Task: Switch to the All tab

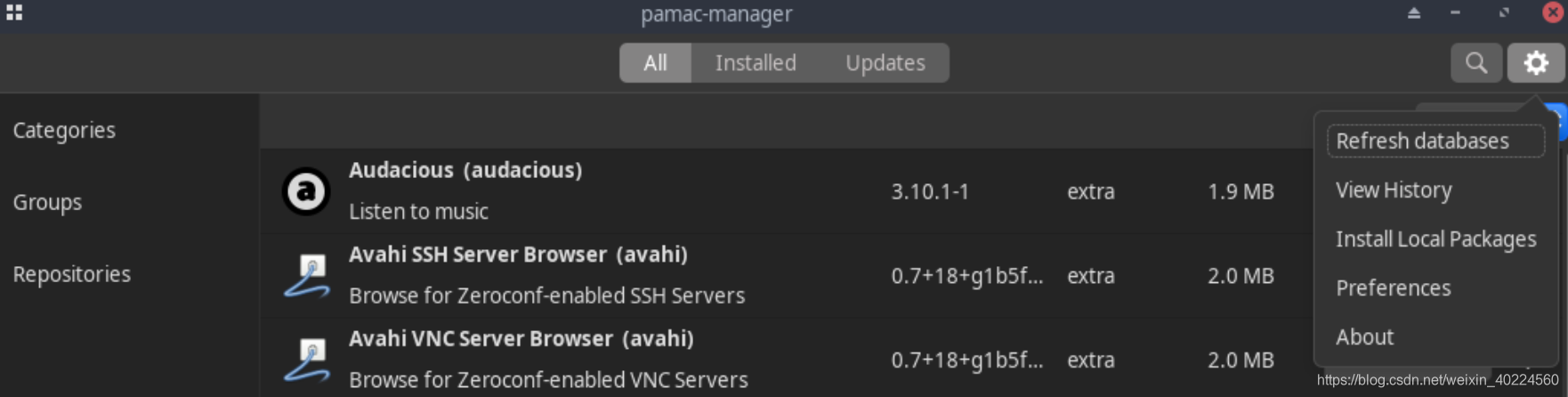Action: 655,63
